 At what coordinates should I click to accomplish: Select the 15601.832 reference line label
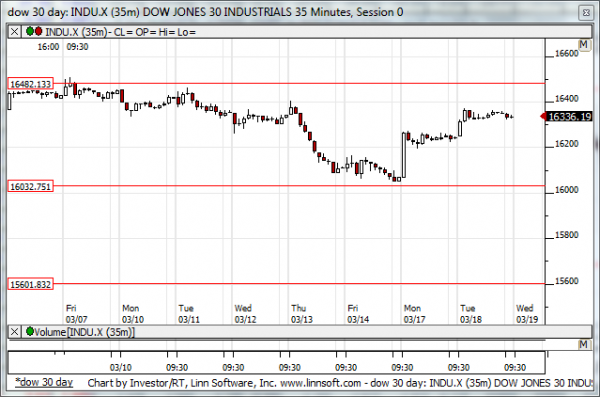point(31,284)
